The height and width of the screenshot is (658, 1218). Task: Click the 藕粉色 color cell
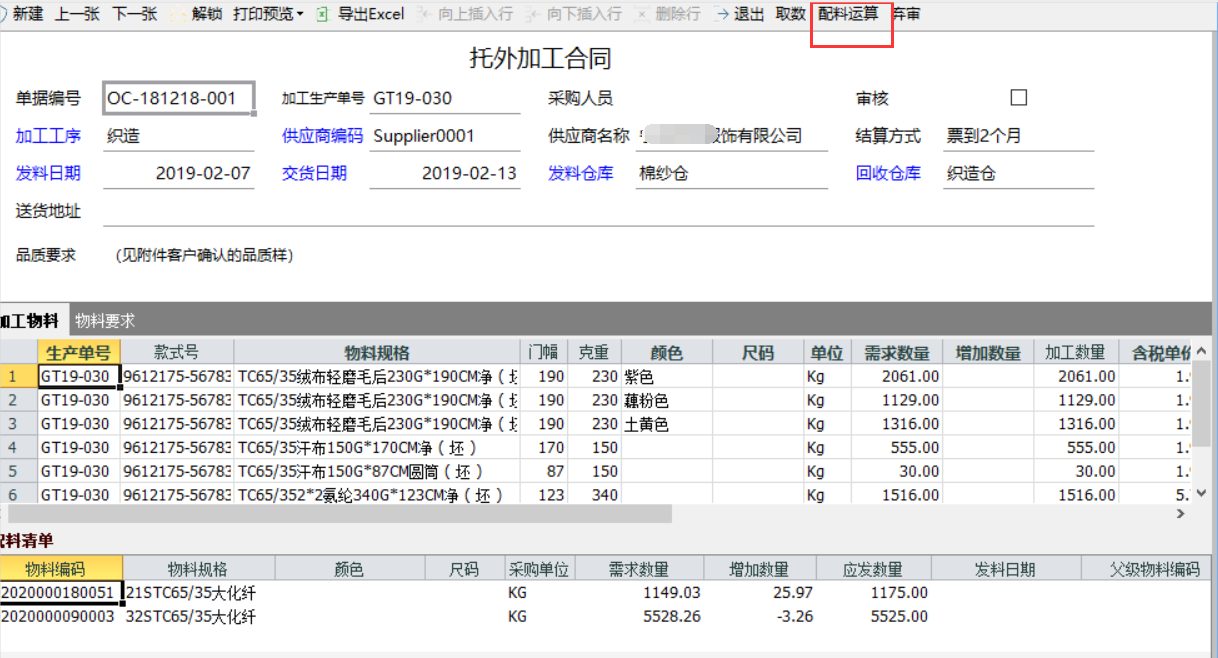point(666,400)
